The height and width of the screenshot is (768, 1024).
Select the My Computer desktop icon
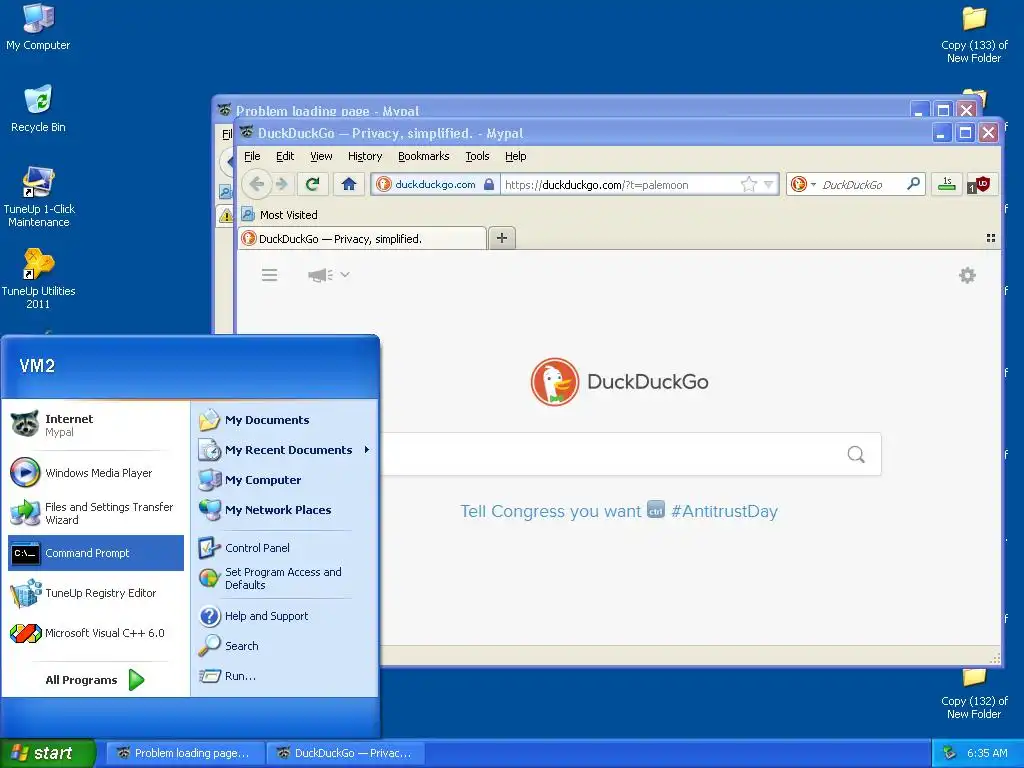click(x=38, y=27)
